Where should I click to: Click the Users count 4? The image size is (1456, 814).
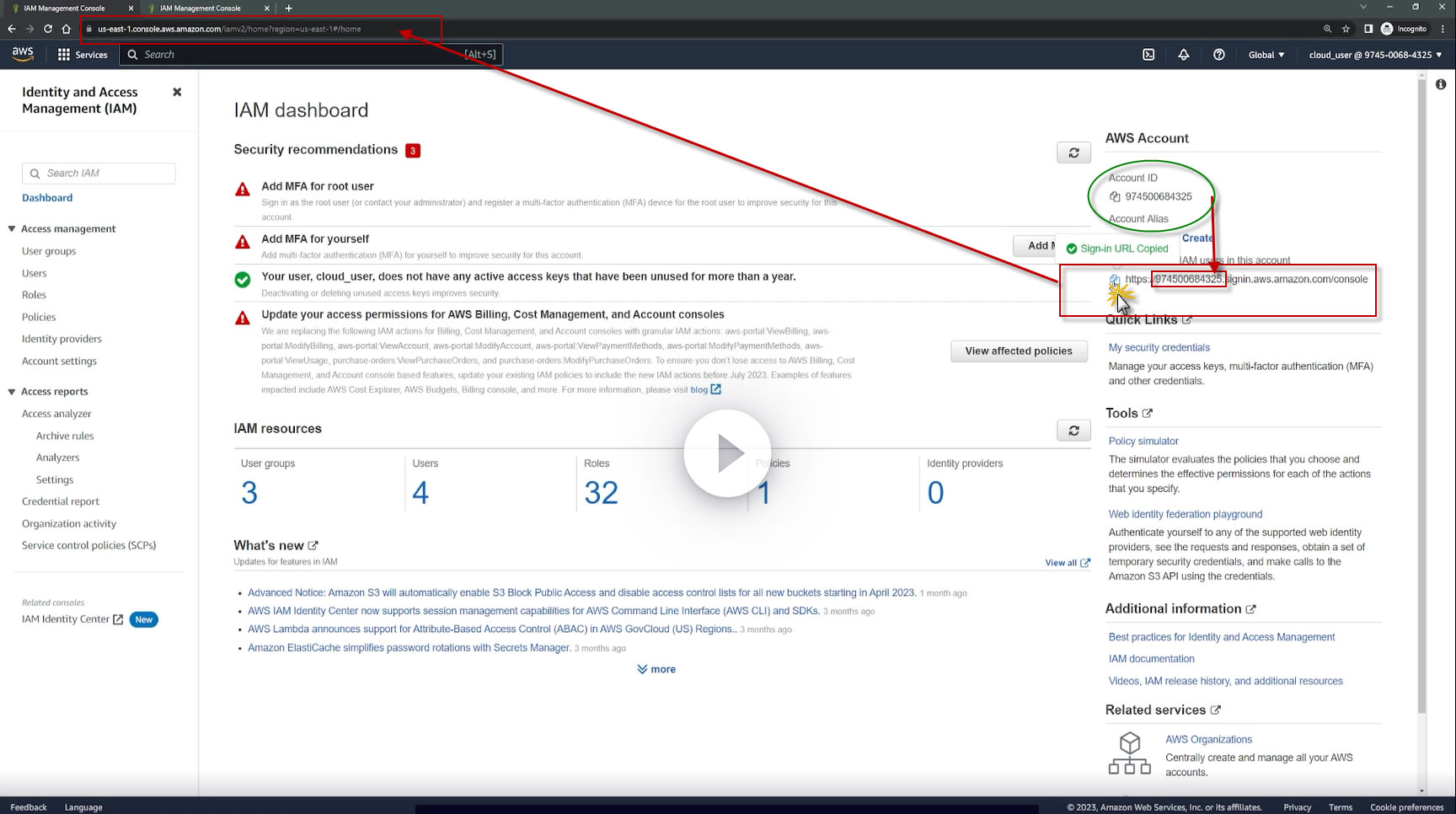click(x=420, y=493)
